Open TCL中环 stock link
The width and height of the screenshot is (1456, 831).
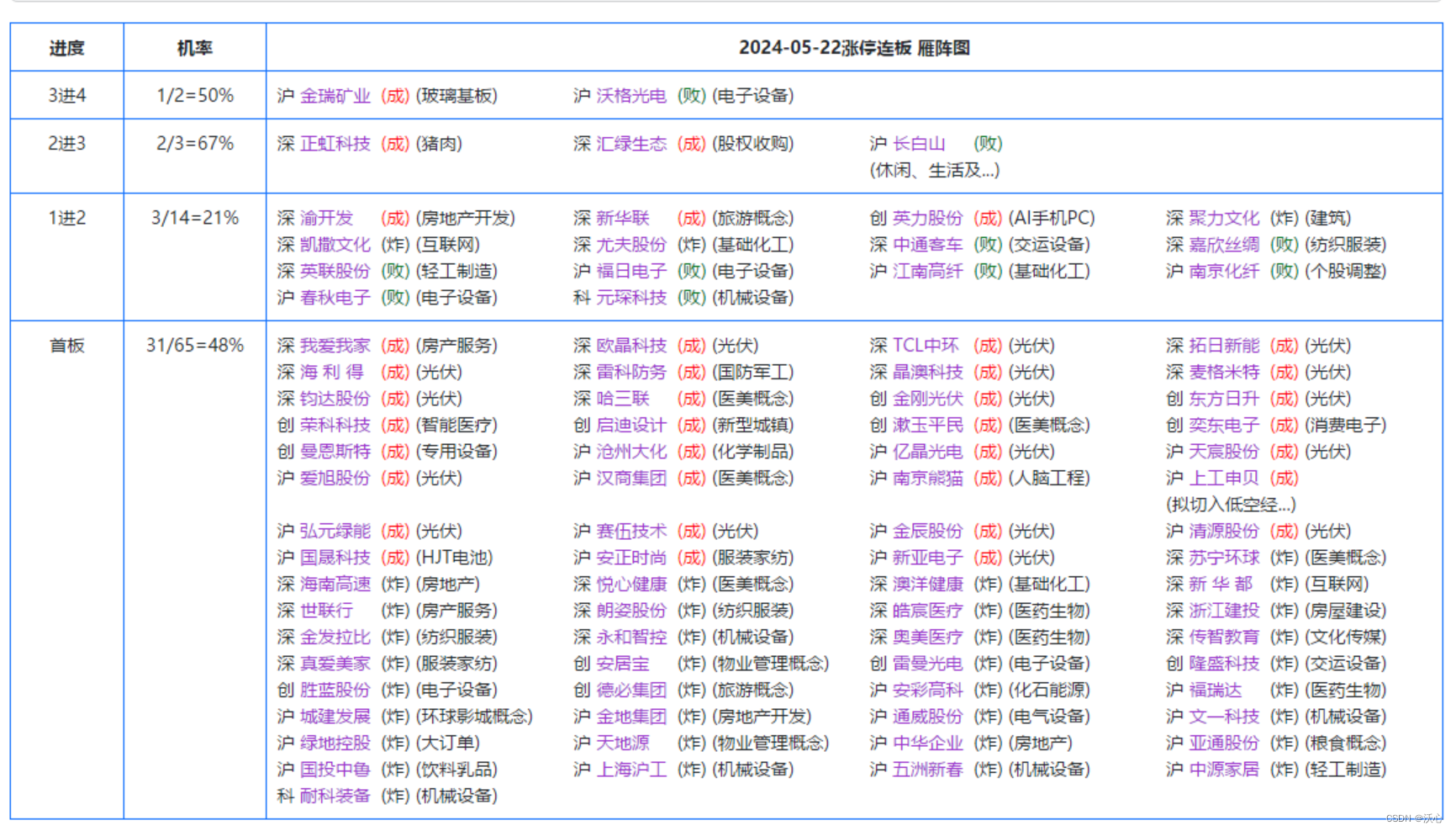tap(926, 346)
